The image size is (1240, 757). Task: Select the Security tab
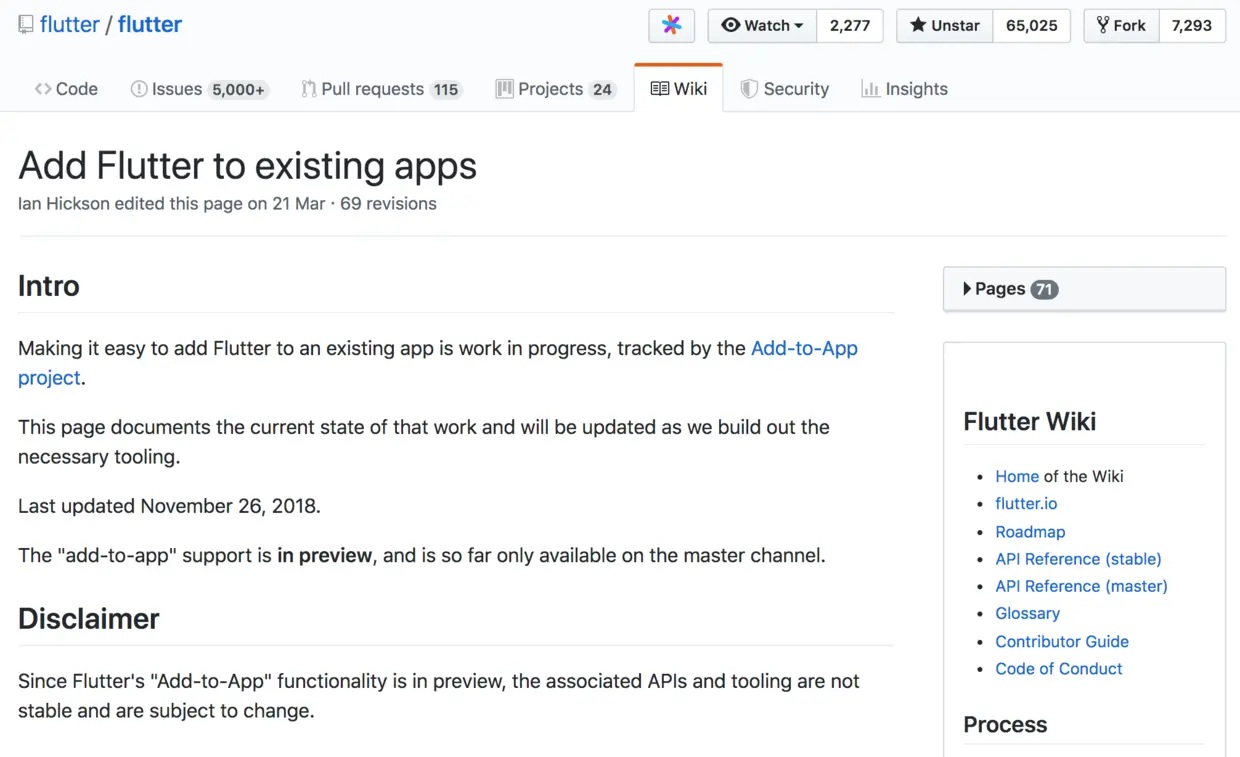(x=785, y=89)
